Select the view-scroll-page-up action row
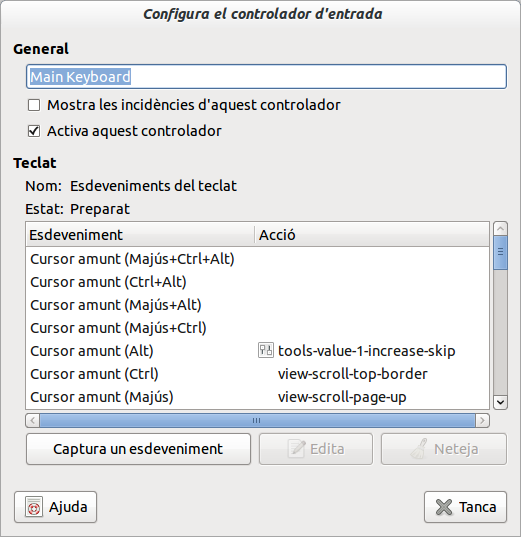Viewport: 521px width, 537px height. (257, 397)
